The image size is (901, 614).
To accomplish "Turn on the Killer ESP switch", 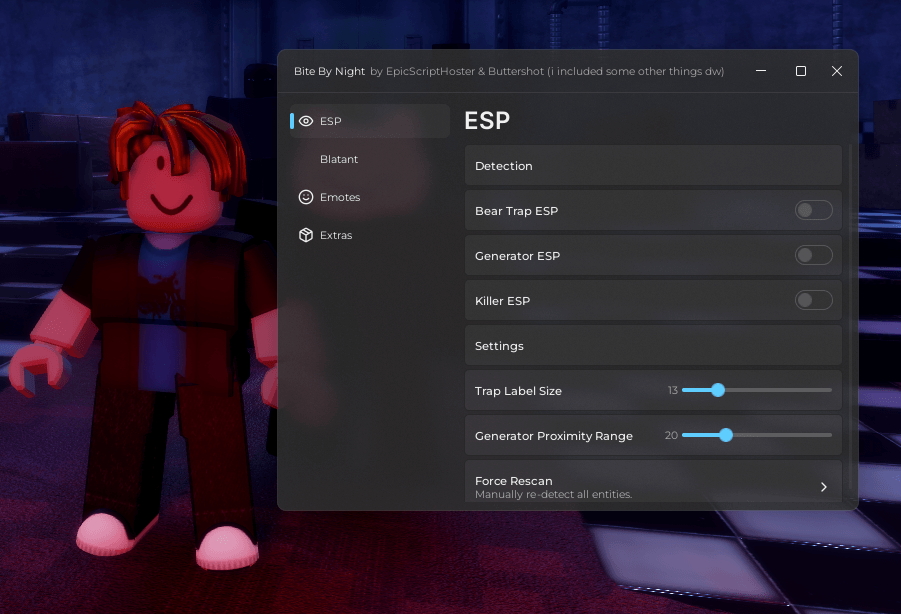I will pyautogui.click(x=814, y=300).
